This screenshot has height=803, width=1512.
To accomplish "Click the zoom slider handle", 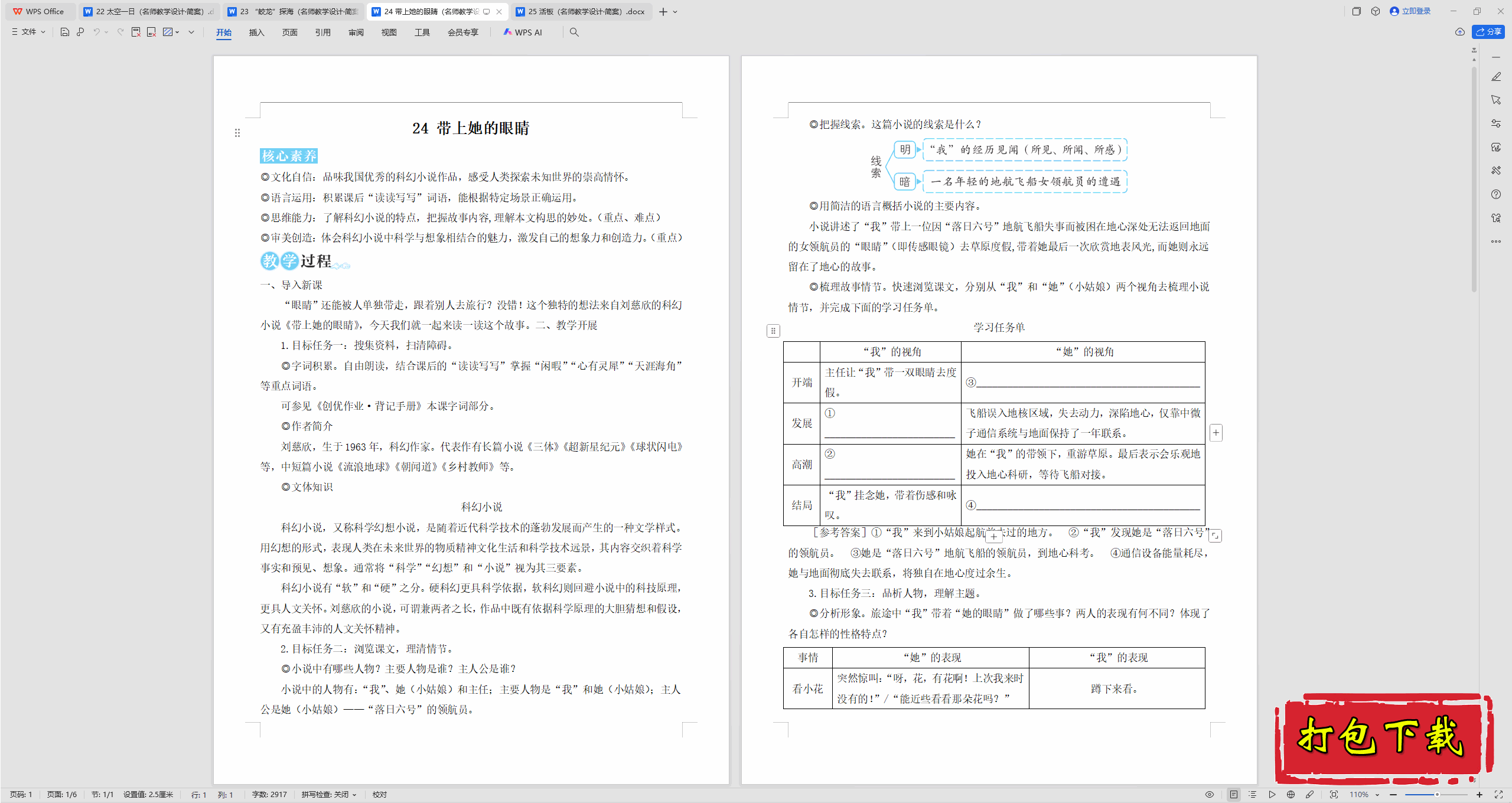I will 1437,795.
